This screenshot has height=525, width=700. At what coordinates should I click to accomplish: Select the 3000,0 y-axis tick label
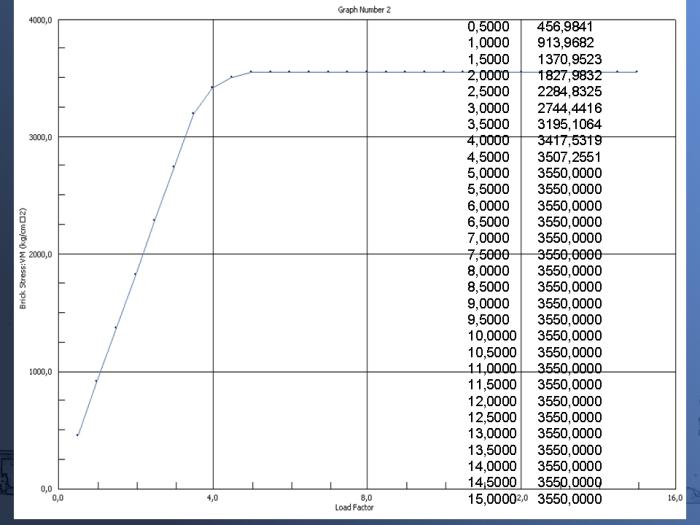[x=38, y=137]
